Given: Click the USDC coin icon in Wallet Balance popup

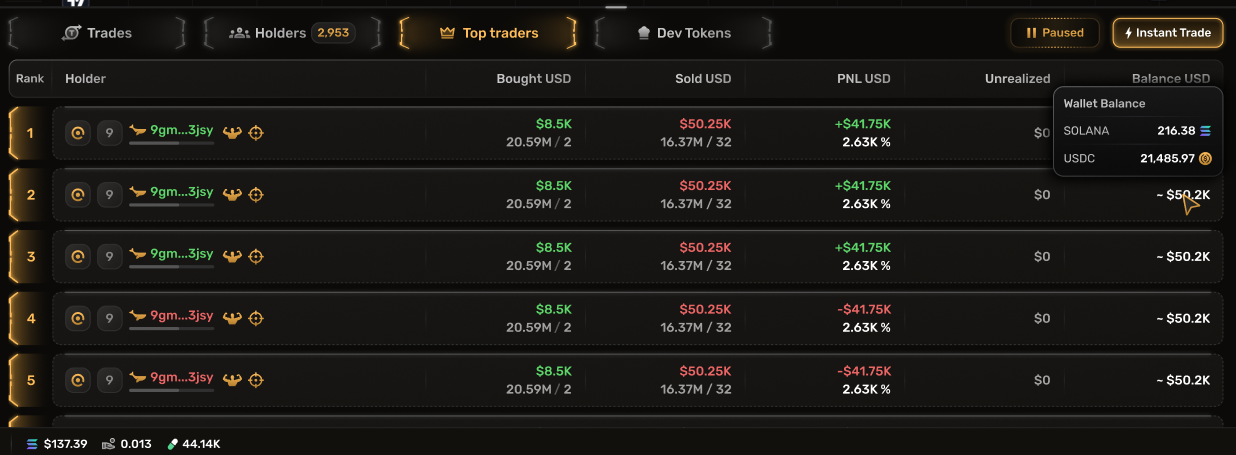Looking at the screenshot, I should (x=1205, y=158).
